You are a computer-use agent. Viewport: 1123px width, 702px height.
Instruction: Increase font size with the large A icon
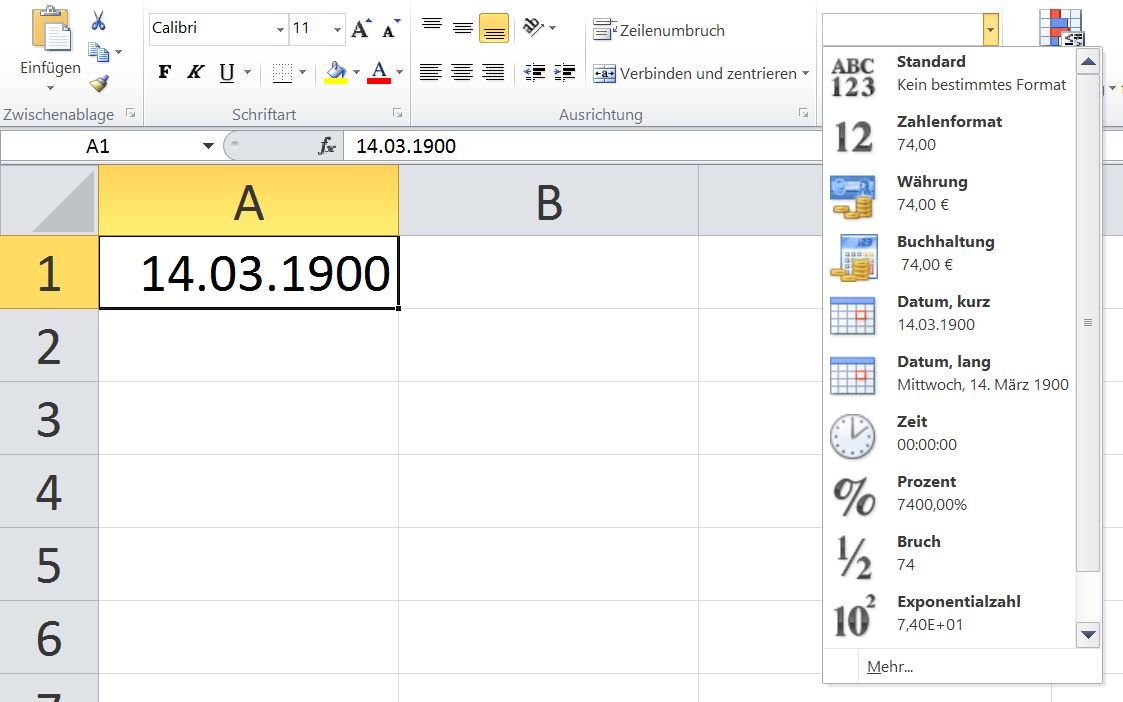pos(361,29)
